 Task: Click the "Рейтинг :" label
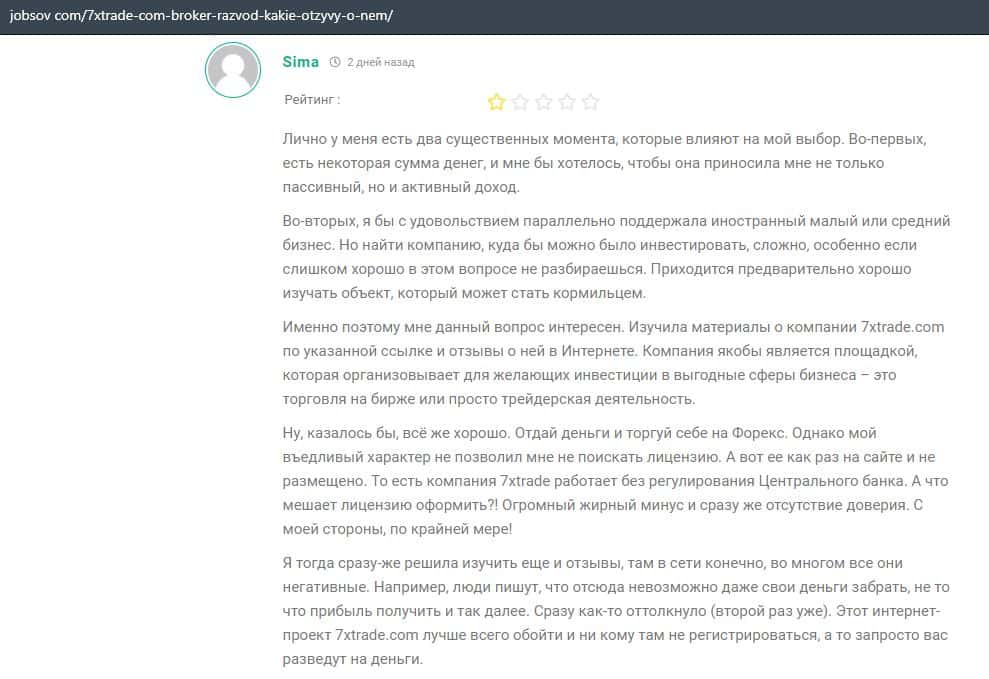click(312, 100)
